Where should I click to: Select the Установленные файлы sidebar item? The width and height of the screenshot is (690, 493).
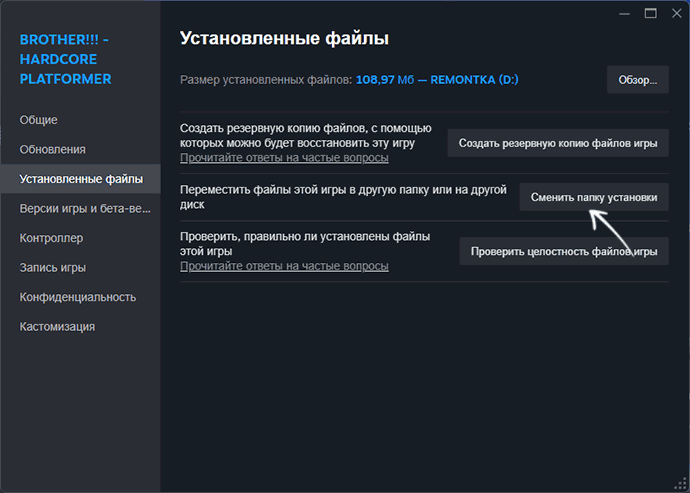pyautogui.click(x=81, y=179)
